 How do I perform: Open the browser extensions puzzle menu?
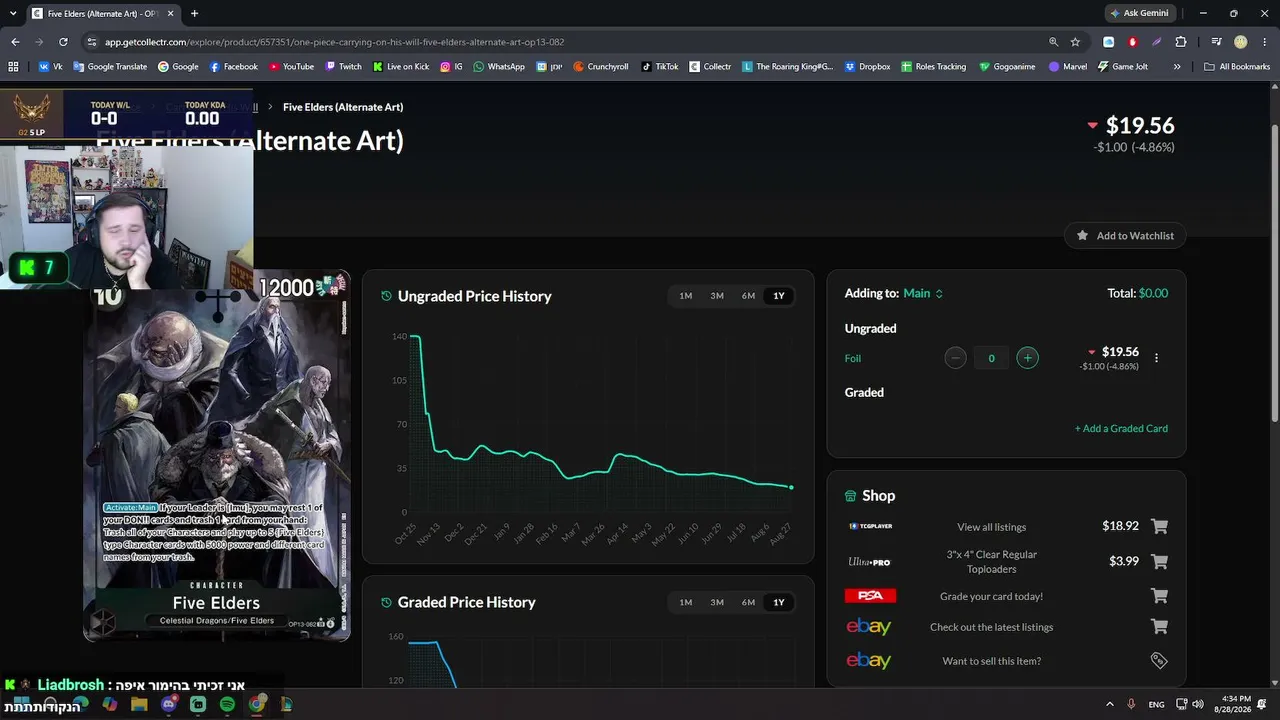click(x=1181, y=42)
